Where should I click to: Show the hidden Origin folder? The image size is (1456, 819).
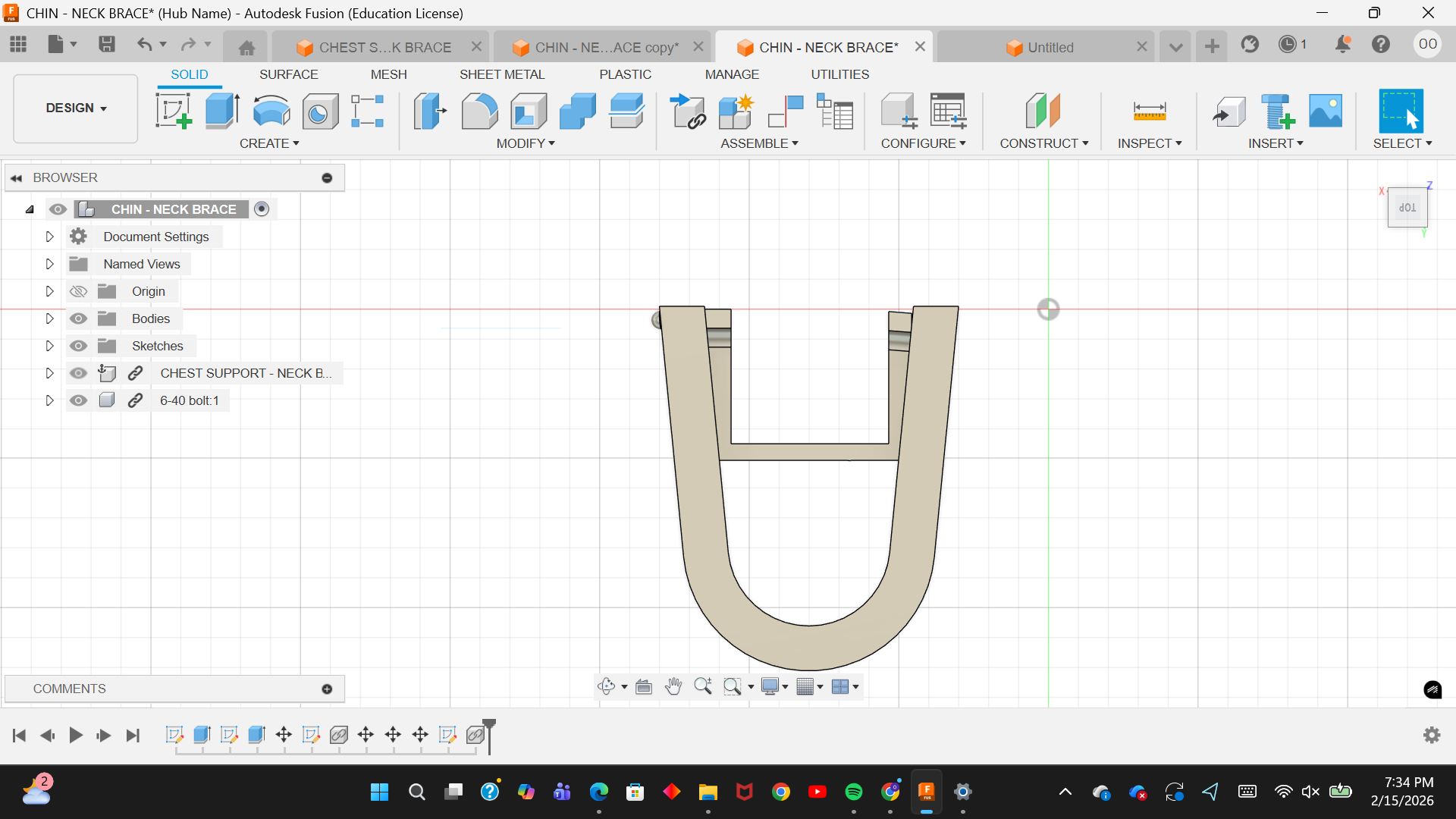78,291
